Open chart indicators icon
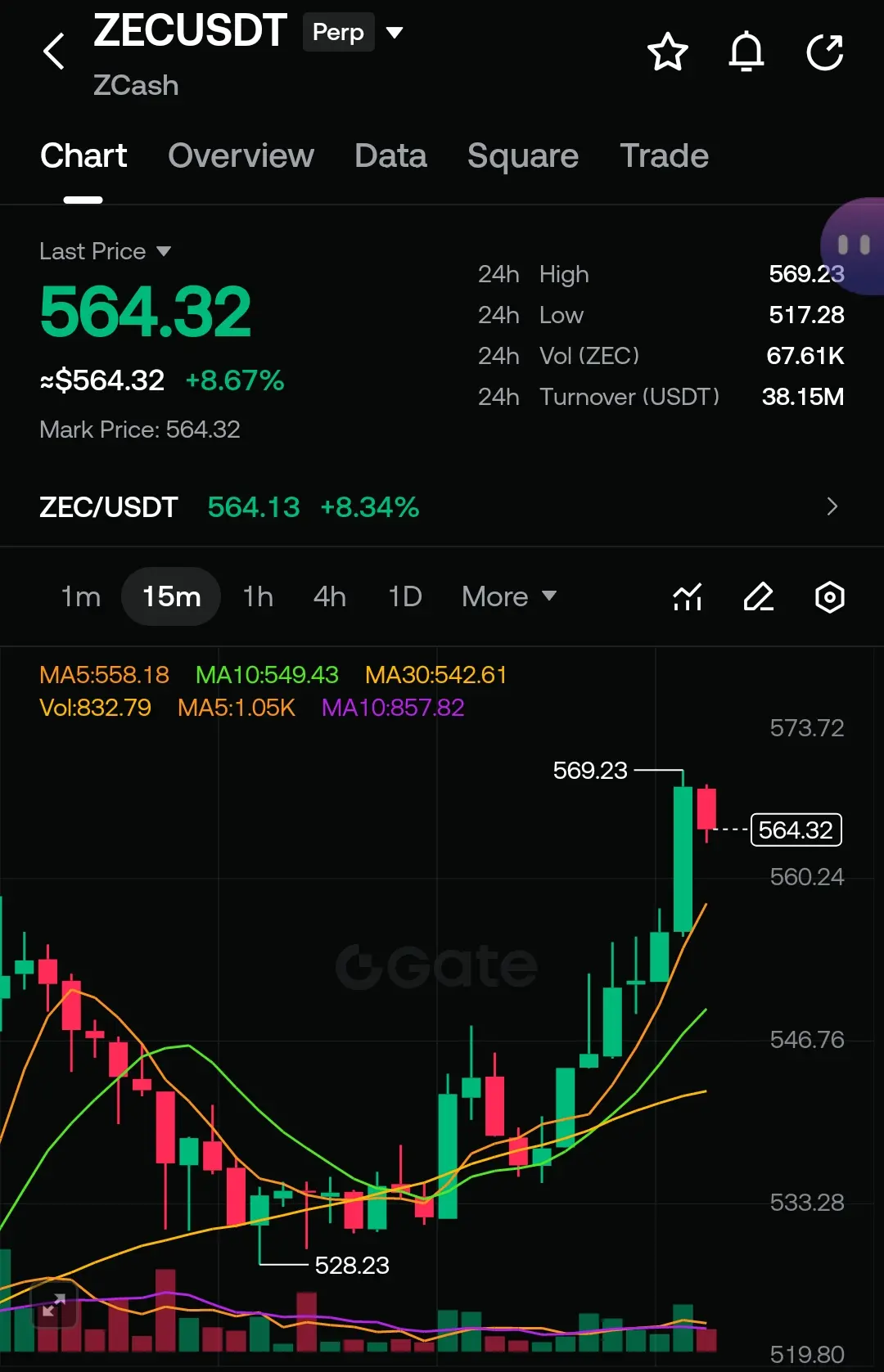Screen dimensions: 884x1372 point(688,597)
